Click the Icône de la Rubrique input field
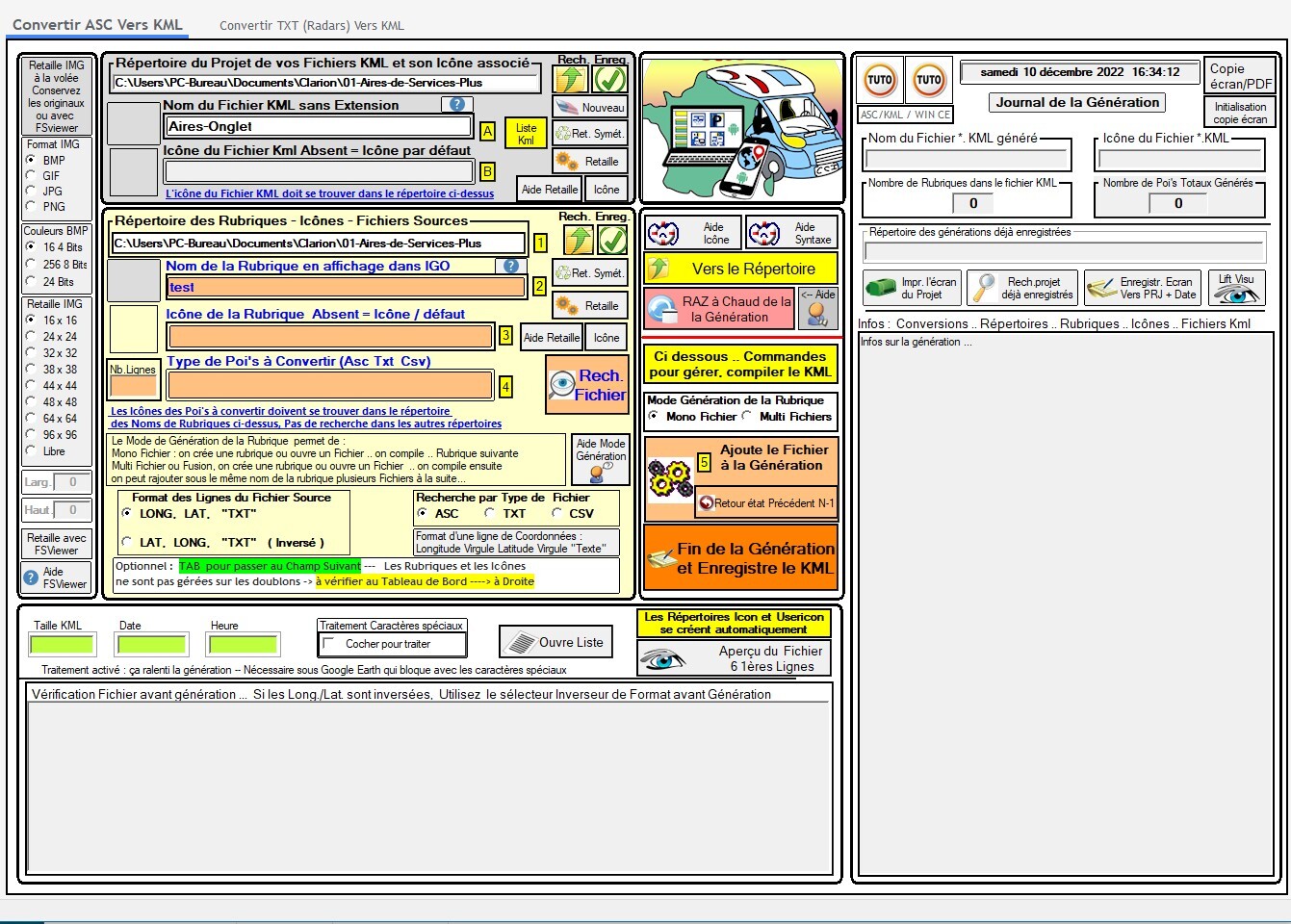 [330, 337]
